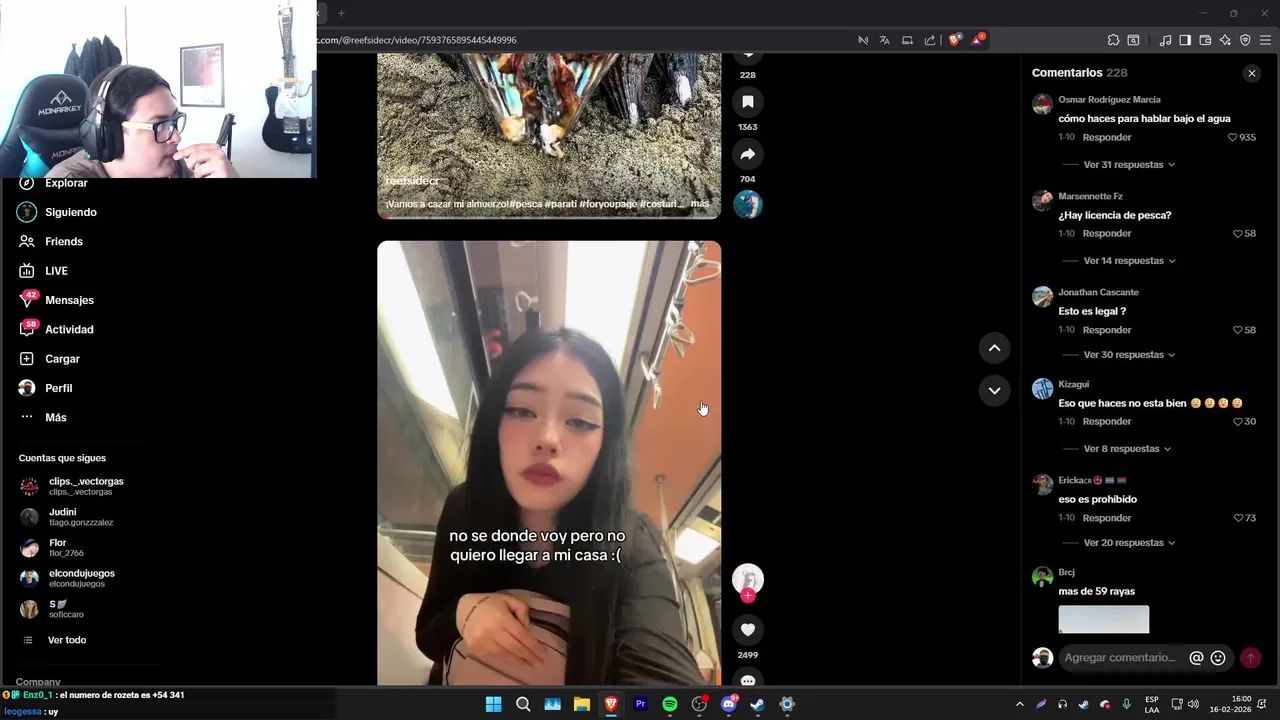Open Leo AI sparkle icon
This screenshot has height=720, width=1280.
1225,40
